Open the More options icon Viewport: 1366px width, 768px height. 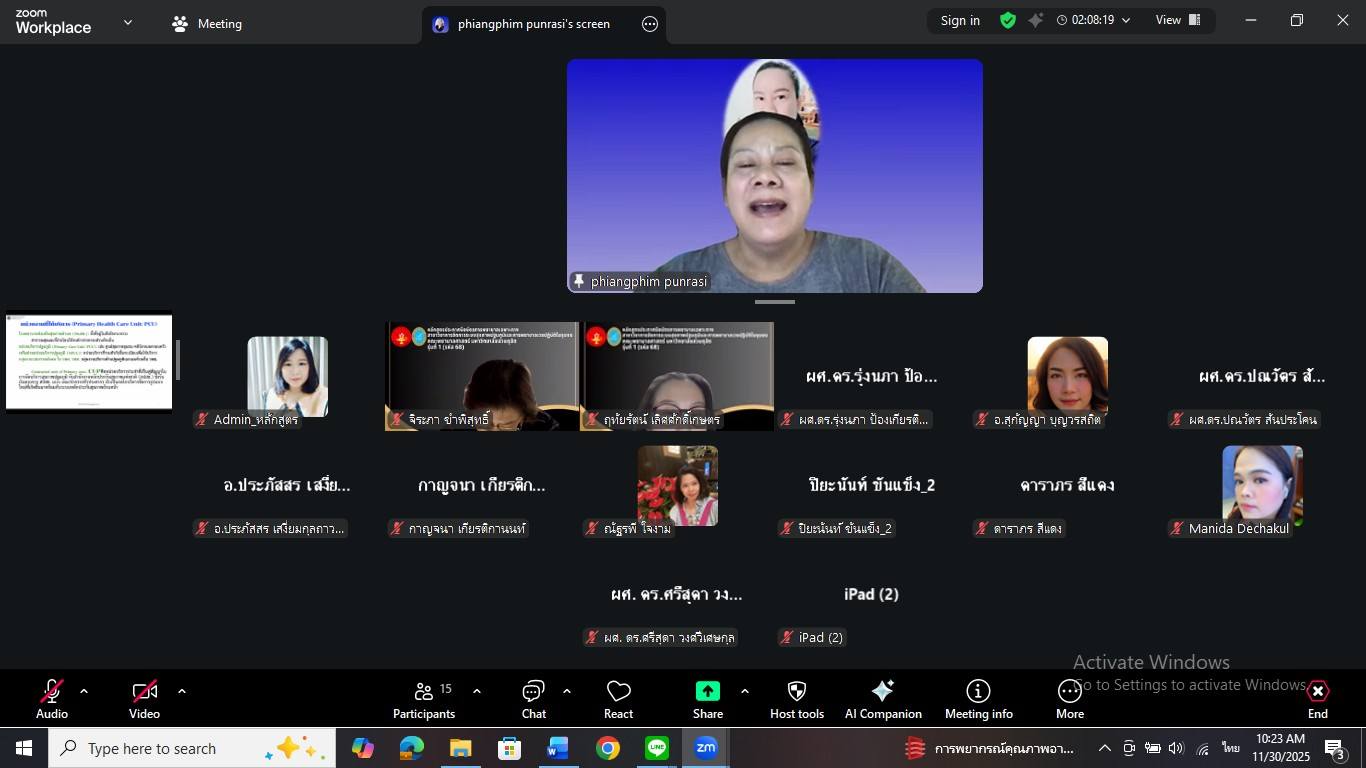[x=1069, y=692]
